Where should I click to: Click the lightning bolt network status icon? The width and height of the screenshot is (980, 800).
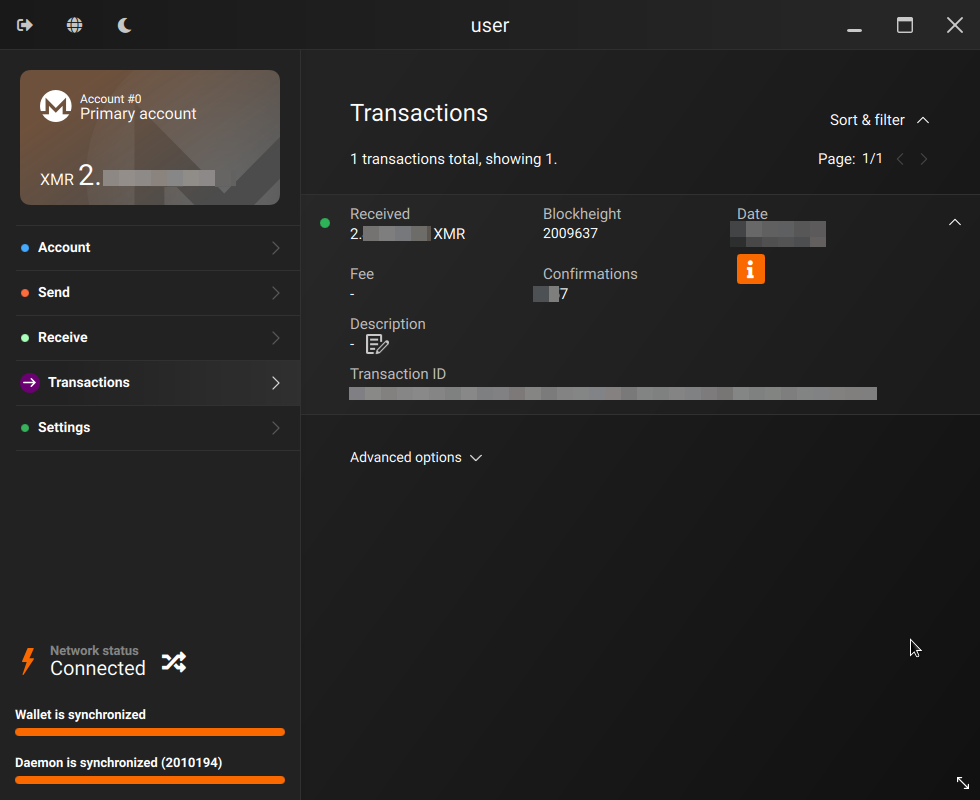(x=28, y=661)
